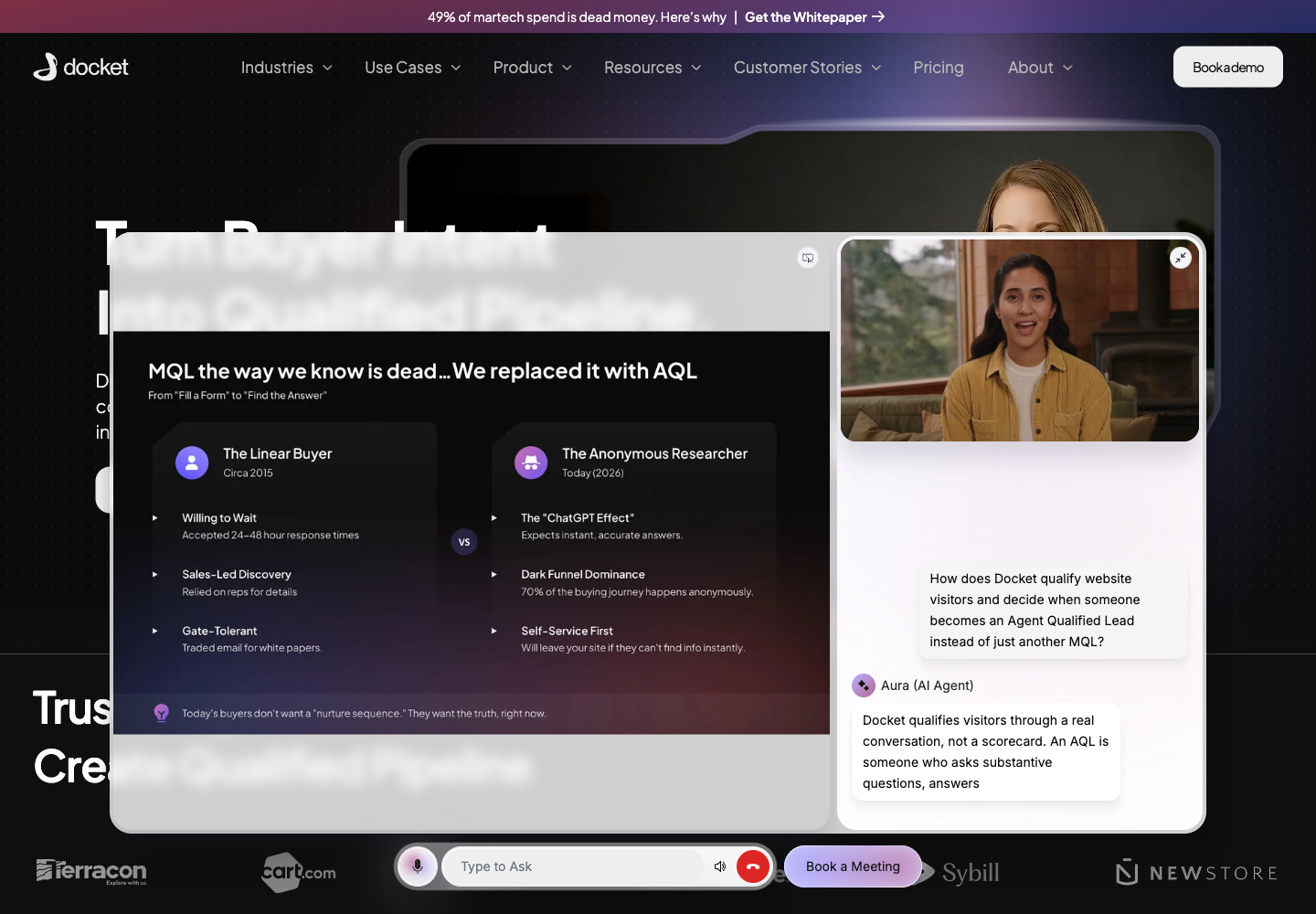Click the Dark Funnel Dominance item

(583, 575)
